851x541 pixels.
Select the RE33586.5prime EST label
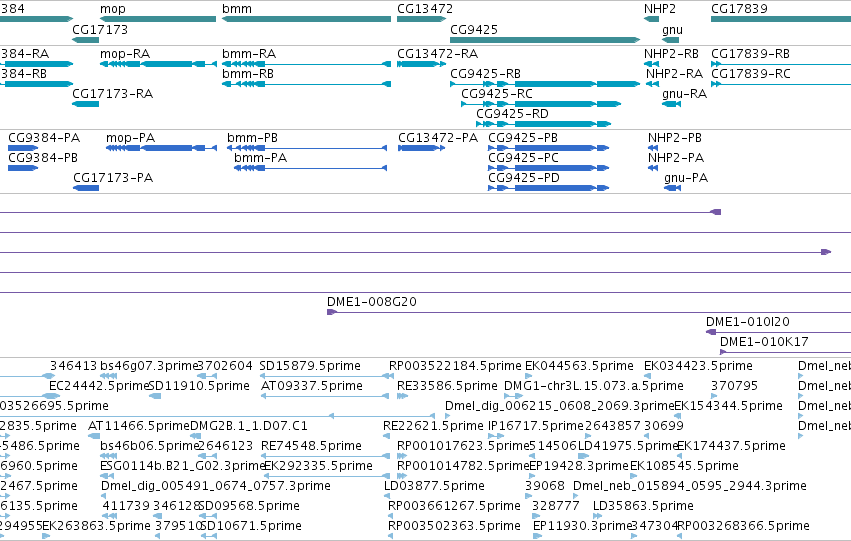447,386
